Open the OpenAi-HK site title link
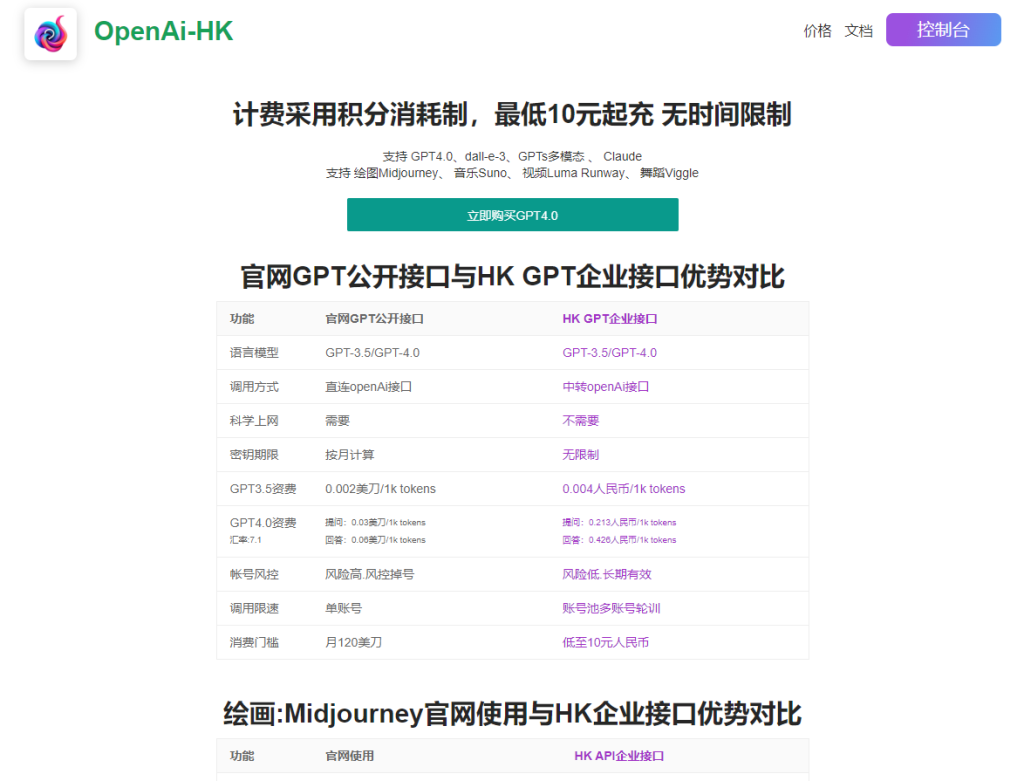Screen dimensions: 1024x781 pyautogui.click(x=163, y=31)
